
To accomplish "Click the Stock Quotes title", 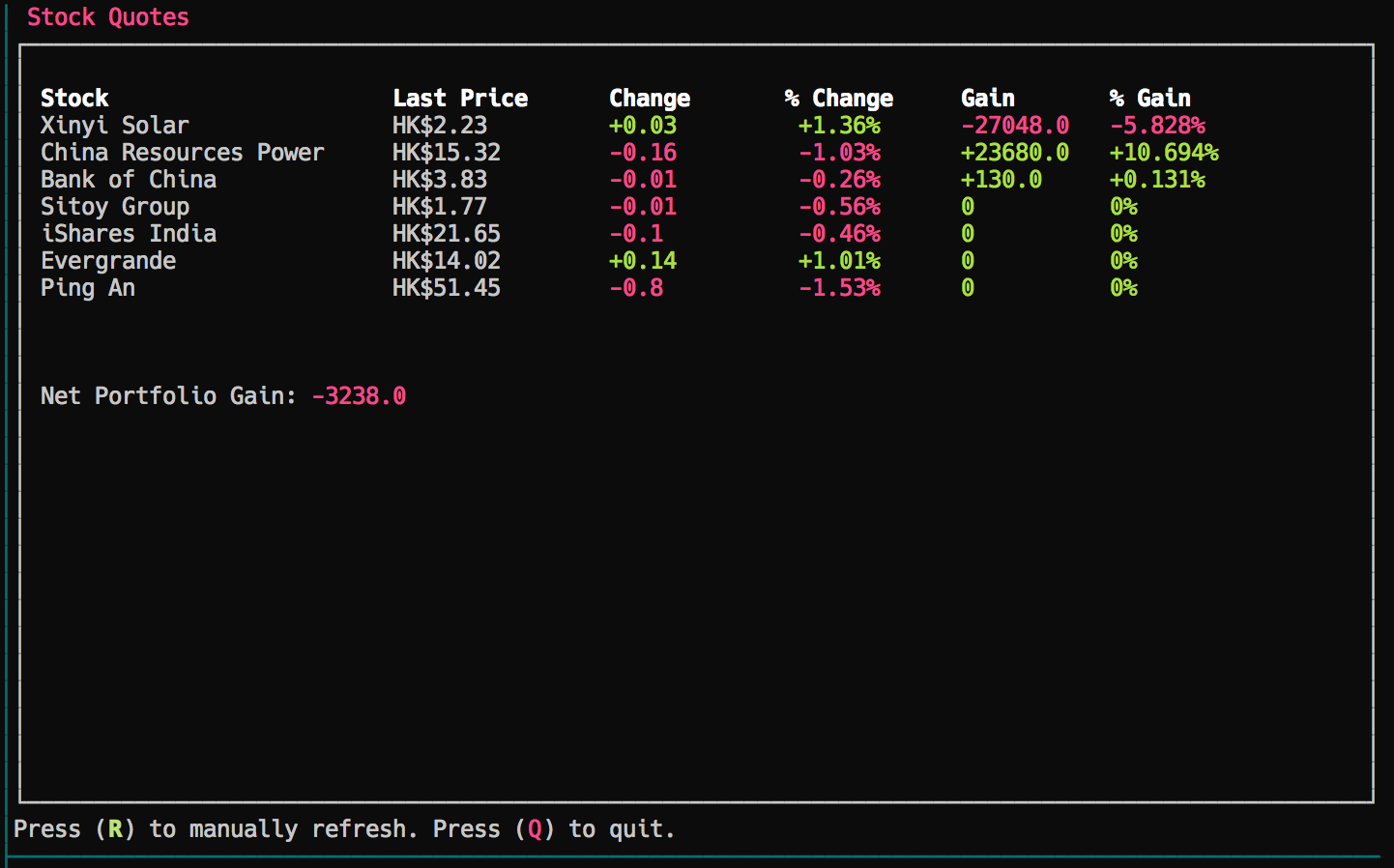I will (108, 17).
